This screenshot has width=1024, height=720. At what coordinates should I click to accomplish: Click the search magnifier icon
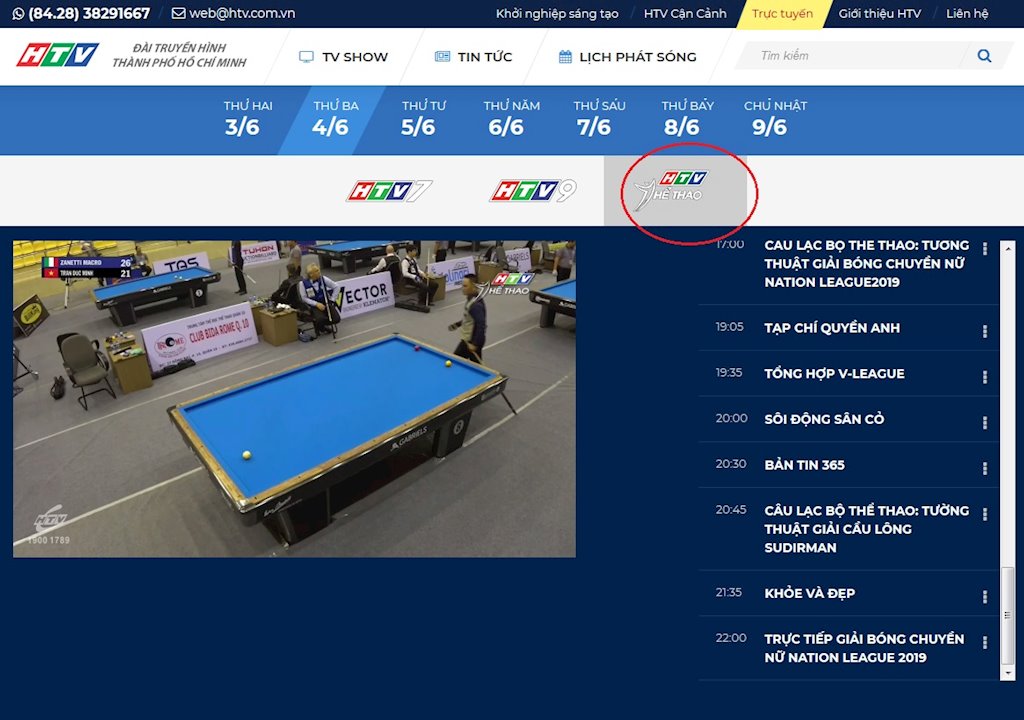click(x=985, y=57)
